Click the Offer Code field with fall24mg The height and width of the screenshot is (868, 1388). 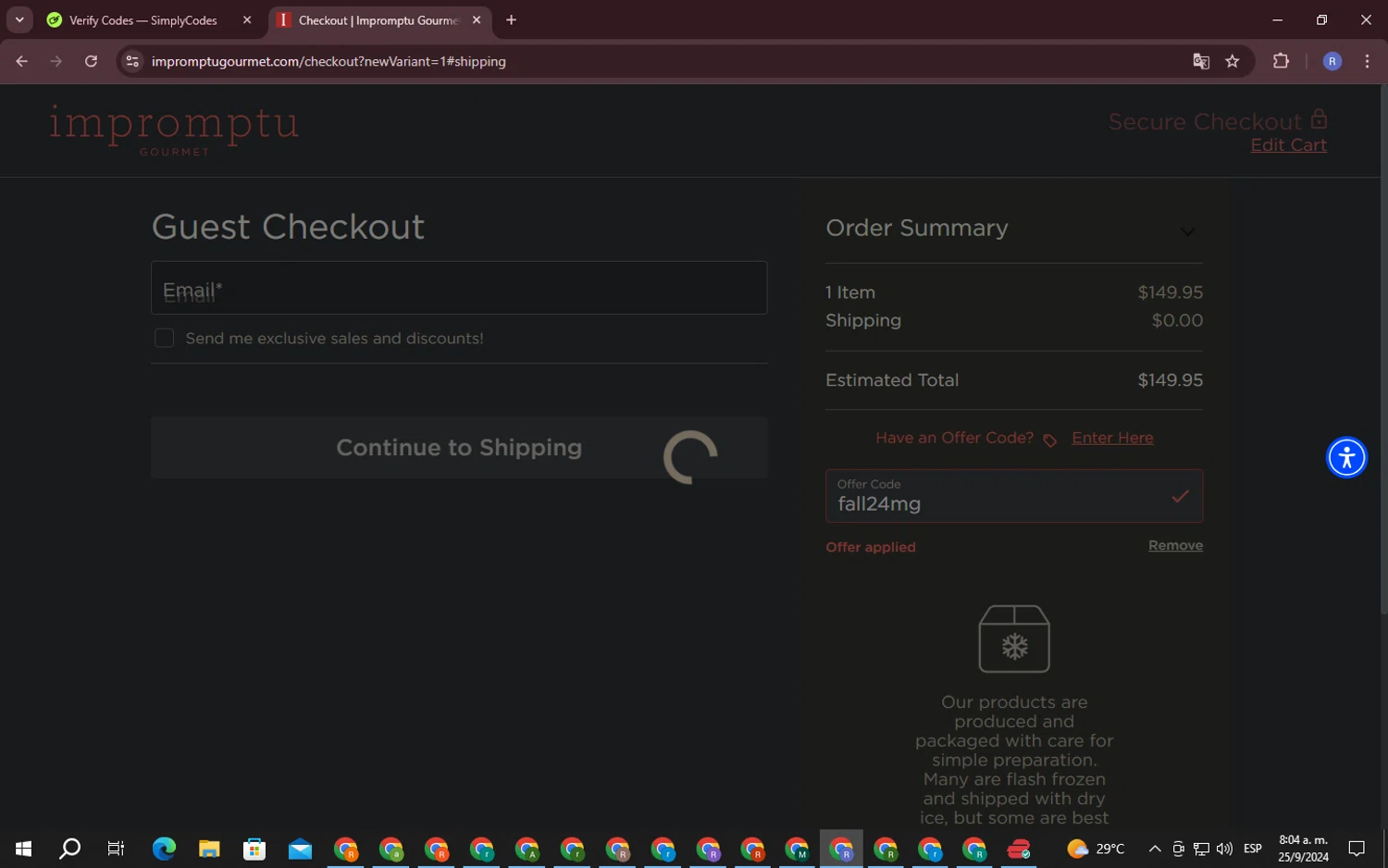pos(1014,496)
